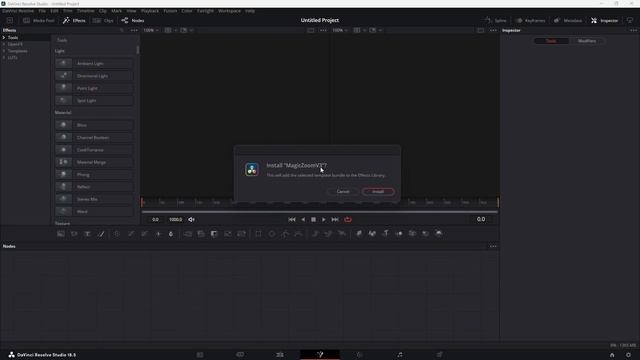Screen dimensions: 640x360
Task: Add a Merge node from the toolbar
Action: pos(188,234)
